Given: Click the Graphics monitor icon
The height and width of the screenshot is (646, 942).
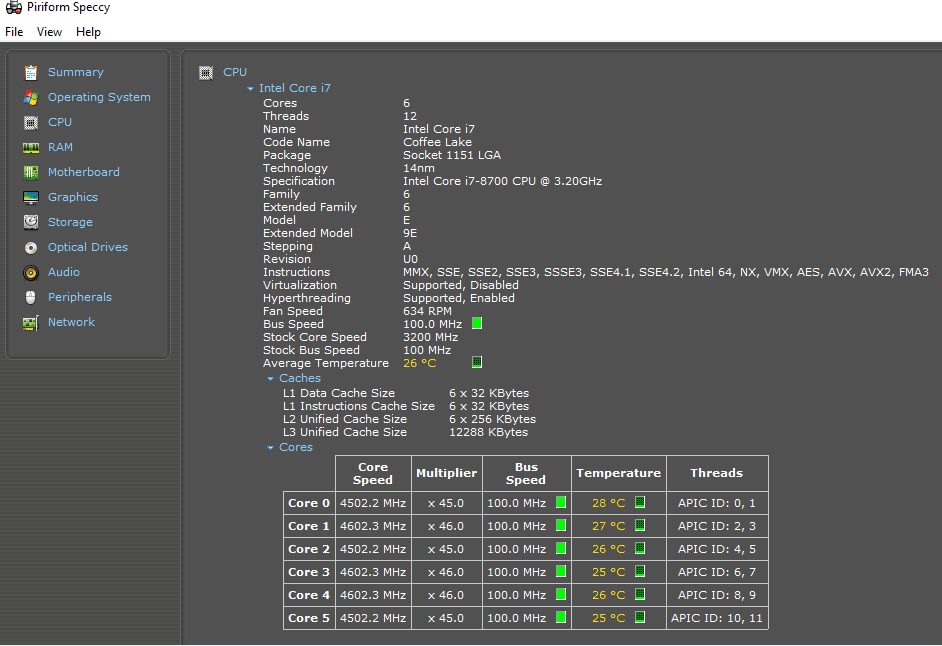Looking at the screenshot, I should point(31,198).
